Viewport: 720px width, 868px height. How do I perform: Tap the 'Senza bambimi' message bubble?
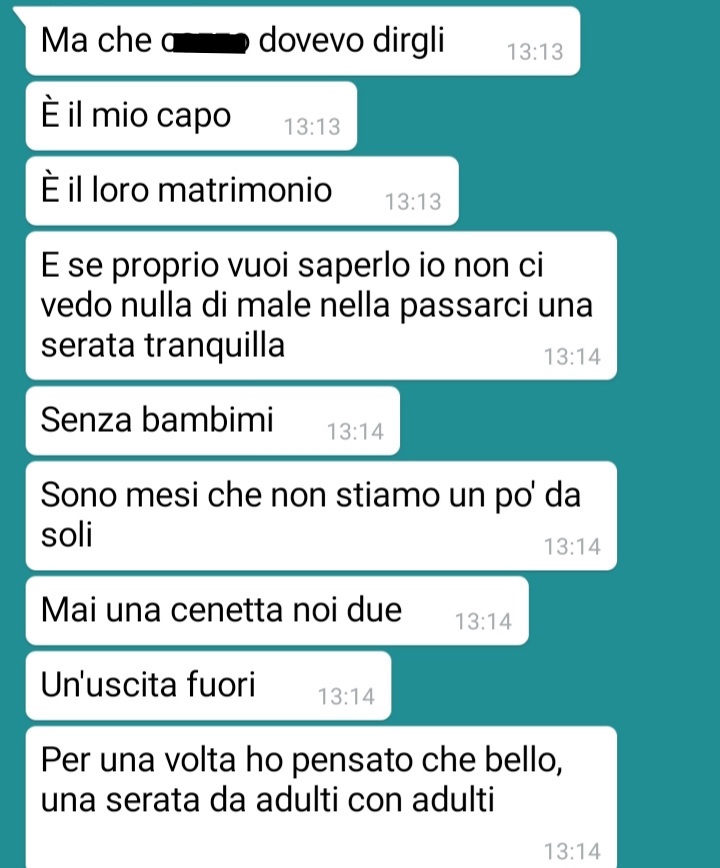coord(213,420)
